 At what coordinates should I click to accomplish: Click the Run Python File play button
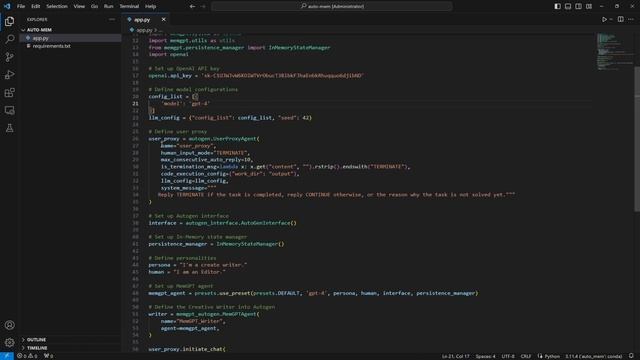point(604,20)
